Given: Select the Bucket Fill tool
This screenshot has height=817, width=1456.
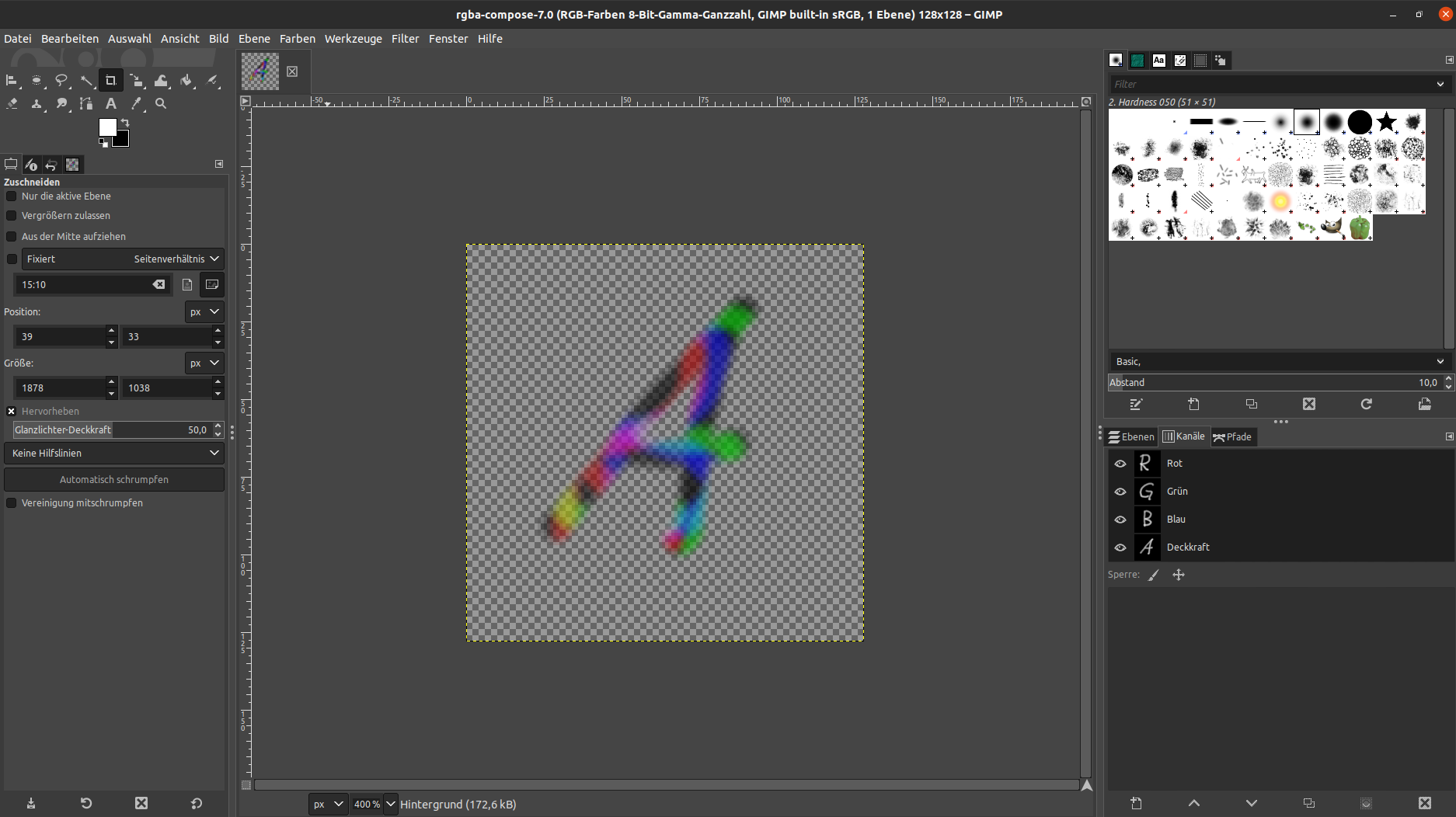Looking at the screenshot, I should pos(186,80).
